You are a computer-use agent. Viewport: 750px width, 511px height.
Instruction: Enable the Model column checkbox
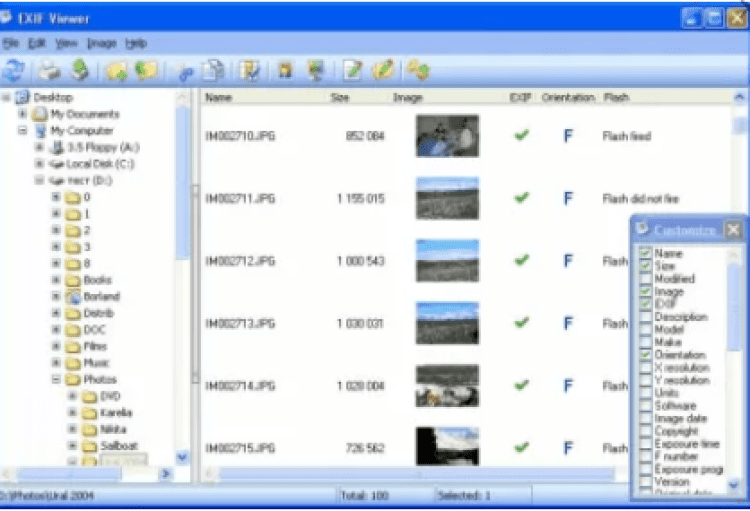pos(645,329)
